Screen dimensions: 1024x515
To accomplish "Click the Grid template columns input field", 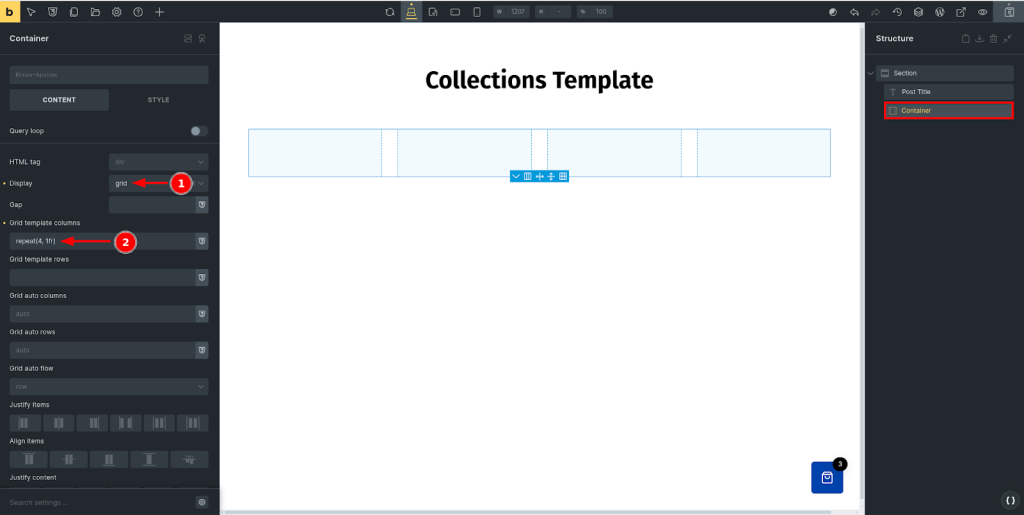I will [100, 242].
